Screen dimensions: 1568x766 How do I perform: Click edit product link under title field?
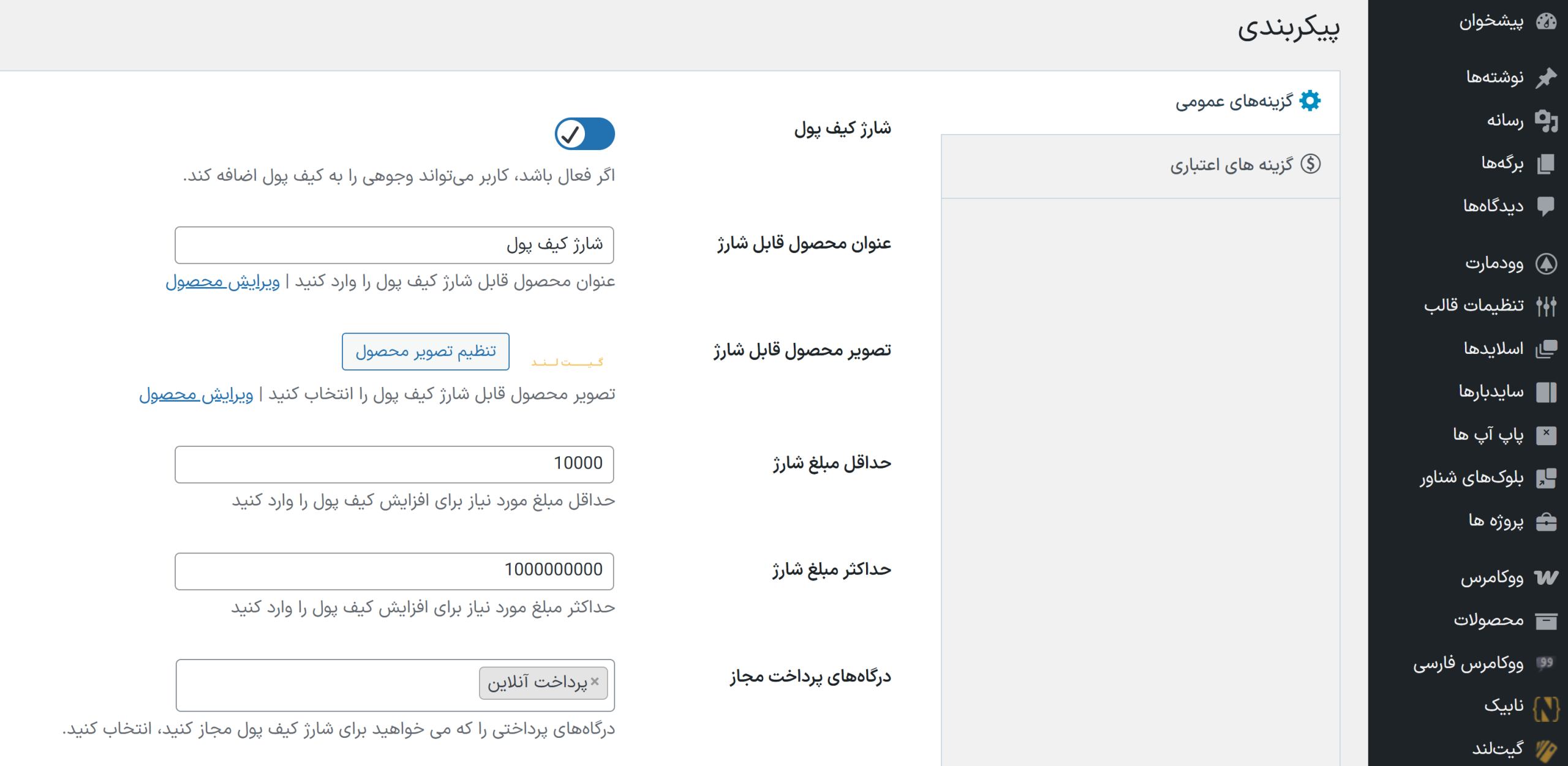pos(222,282)
